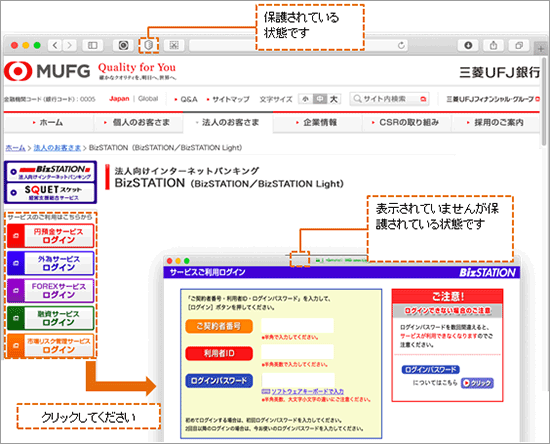Click 外為サービス ログイン button
The width and height of the screenshot is (550, 444).
(x=51, y=263)
